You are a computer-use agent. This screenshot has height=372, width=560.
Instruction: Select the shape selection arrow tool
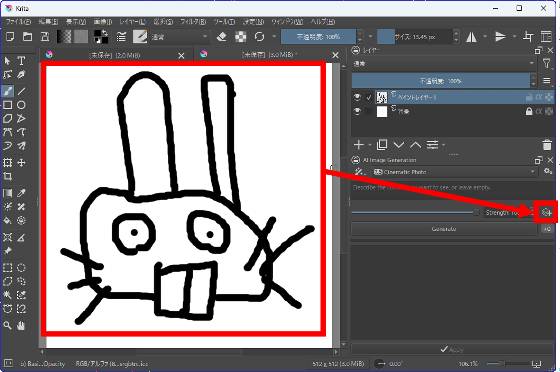click(x=8, y=61)
